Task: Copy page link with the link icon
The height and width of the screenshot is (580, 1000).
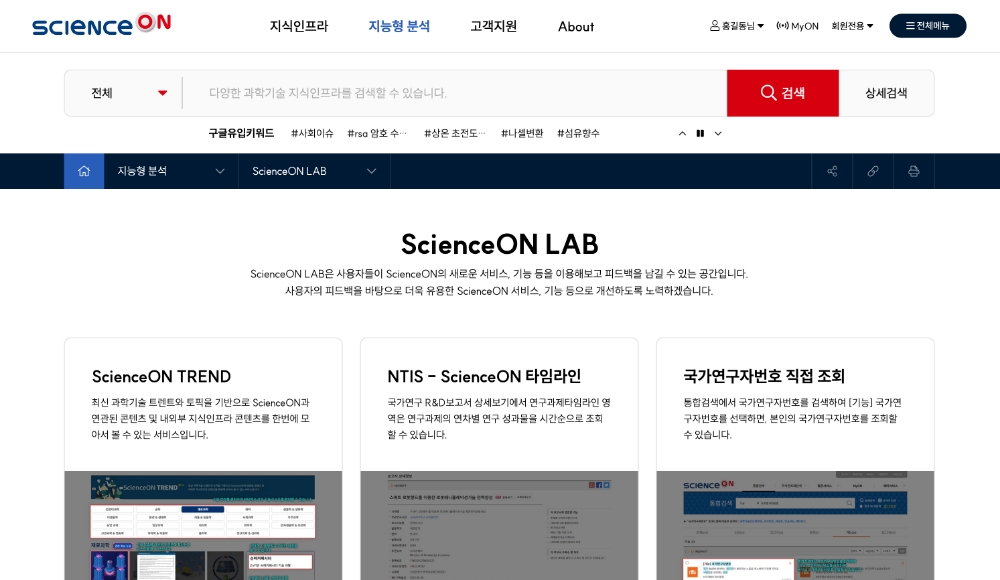Action: [x=873, y=171]
